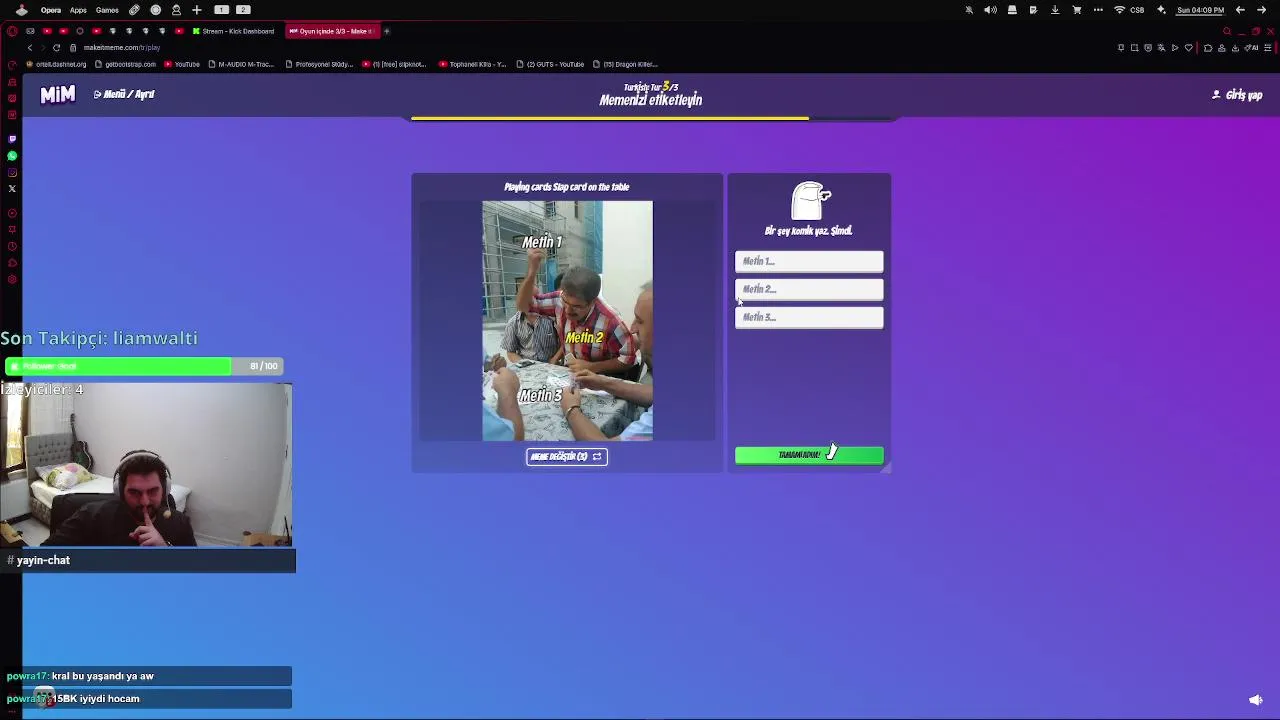Open the browser downloads toolbar icon

(x=1236, y=48)
